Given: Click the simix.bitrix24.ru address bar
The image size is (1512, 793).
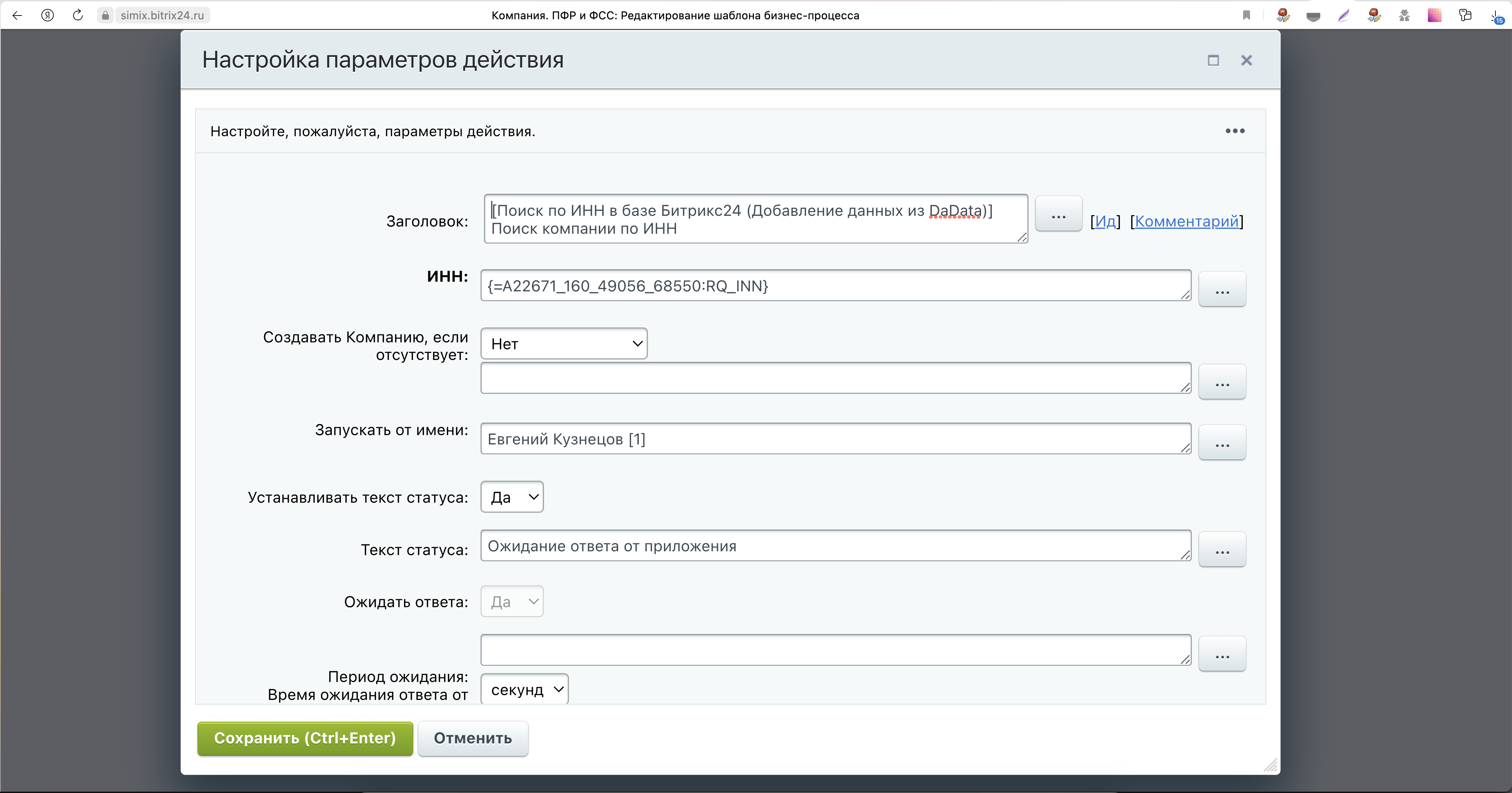Looking at the screenshot, I should click(162, 15).
